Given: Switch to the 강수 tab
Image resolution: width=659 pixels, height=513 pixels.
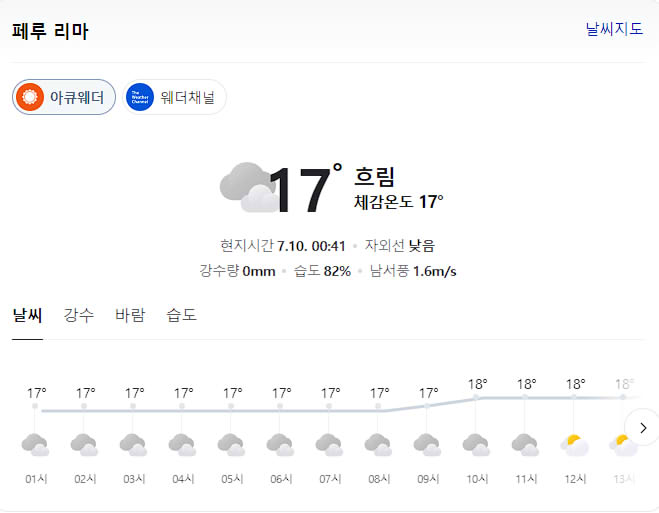Looking at the screenshot, I should (x=79, y=315).
